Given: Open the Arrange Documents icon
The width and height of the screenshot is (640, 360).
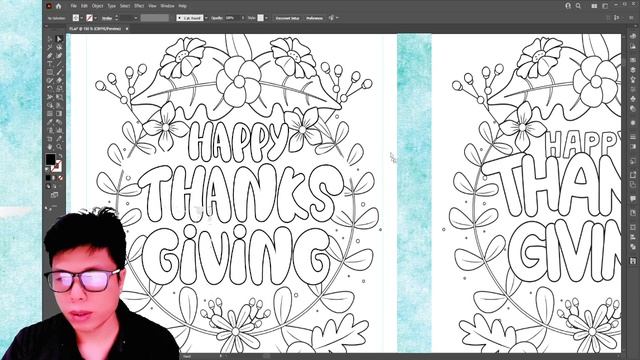Looking at the screenshot, I should pyautogui.click(x=594, y=6).
